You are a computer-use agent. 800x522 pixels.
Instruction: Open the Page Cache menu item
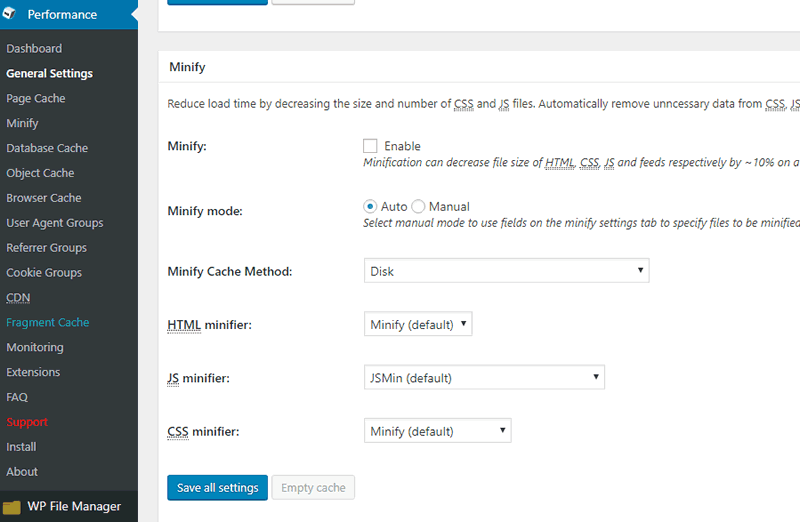(36, 98)
